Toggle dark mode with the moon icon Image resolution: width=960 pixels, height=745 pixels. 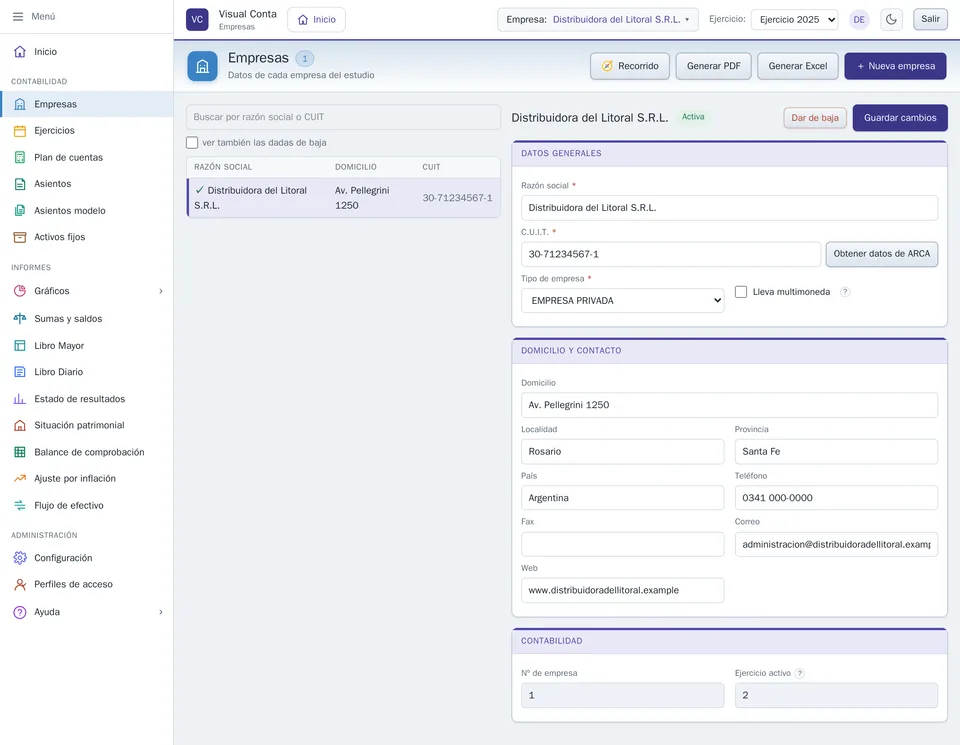click(891, 20)
